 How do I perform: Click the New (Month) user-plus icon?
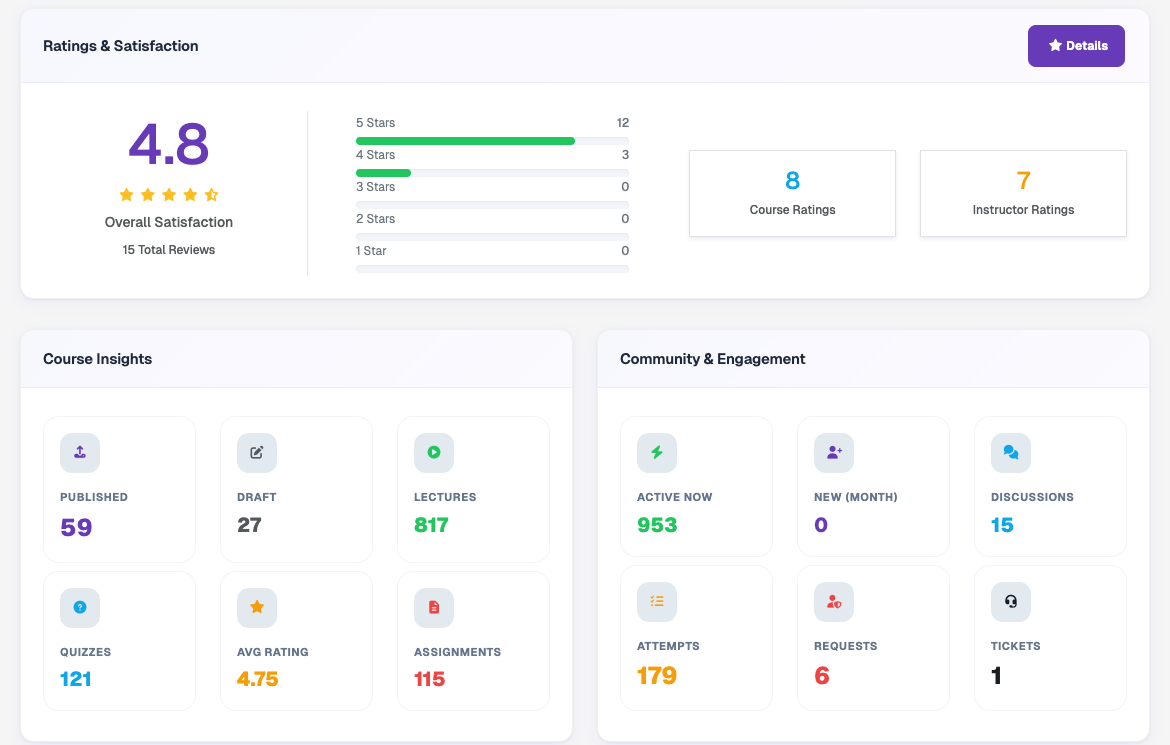pyautogui.click(x=833, y=452)
